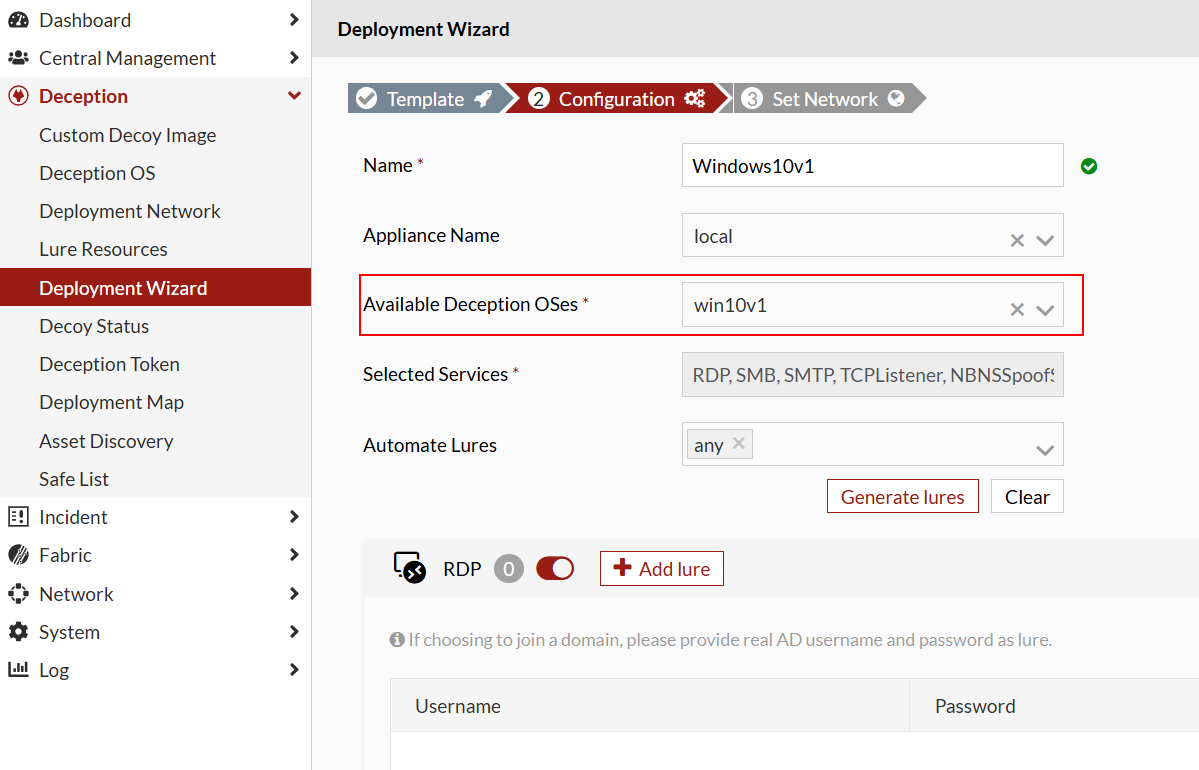Open the Automate Lures dropdown arrow

(1045, 450)
